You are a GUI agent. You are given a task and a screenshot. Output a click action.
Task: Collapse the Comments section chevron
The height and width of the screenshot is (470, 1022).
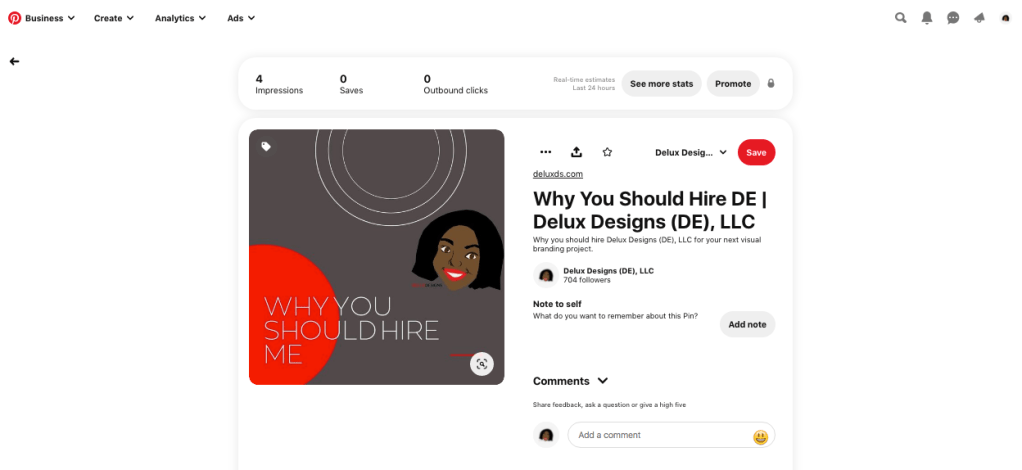click(x=603, y=381)
